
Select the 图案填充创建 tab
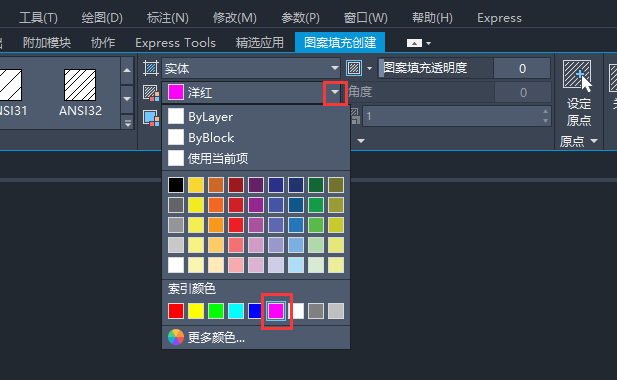click(x=340, y=42)
